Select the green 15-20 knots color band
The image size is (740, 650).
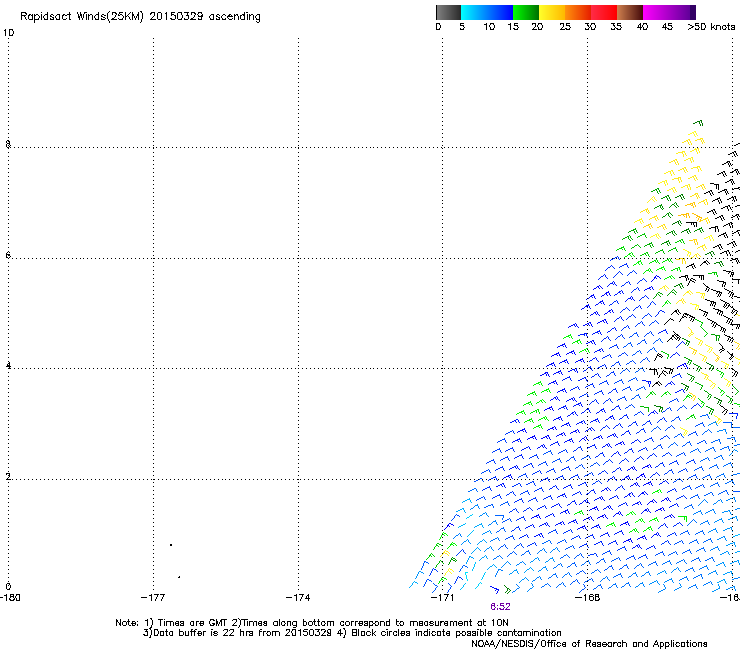(526, 12)
